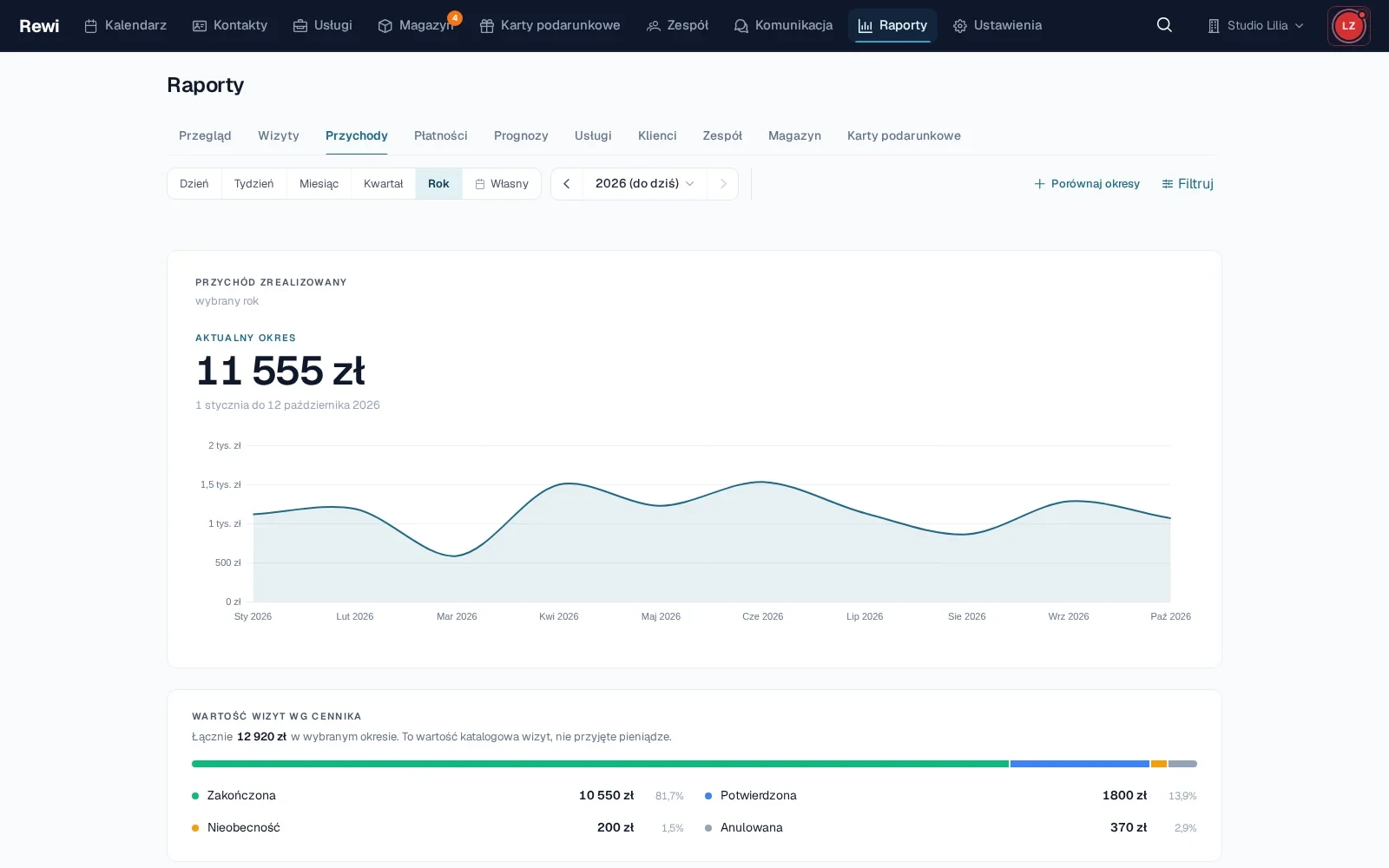Image resolution: width=1389 pixels, height=868 pixels.
Task: Switch to the Przychody tab
Action: click(357, 135)
